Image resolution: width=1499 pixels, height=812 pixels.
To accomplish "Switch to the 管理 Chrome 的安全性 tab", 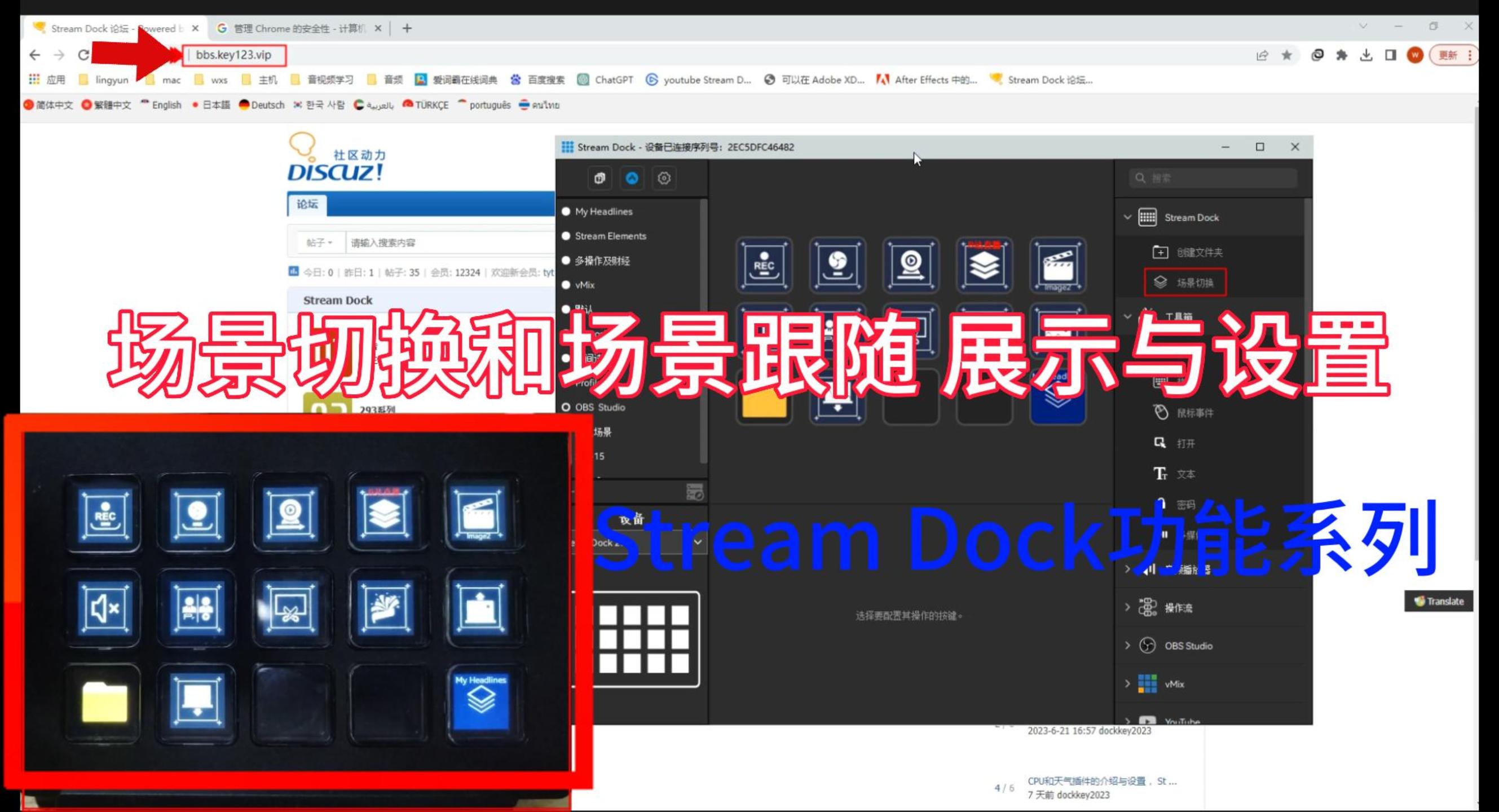I will 299,28.
